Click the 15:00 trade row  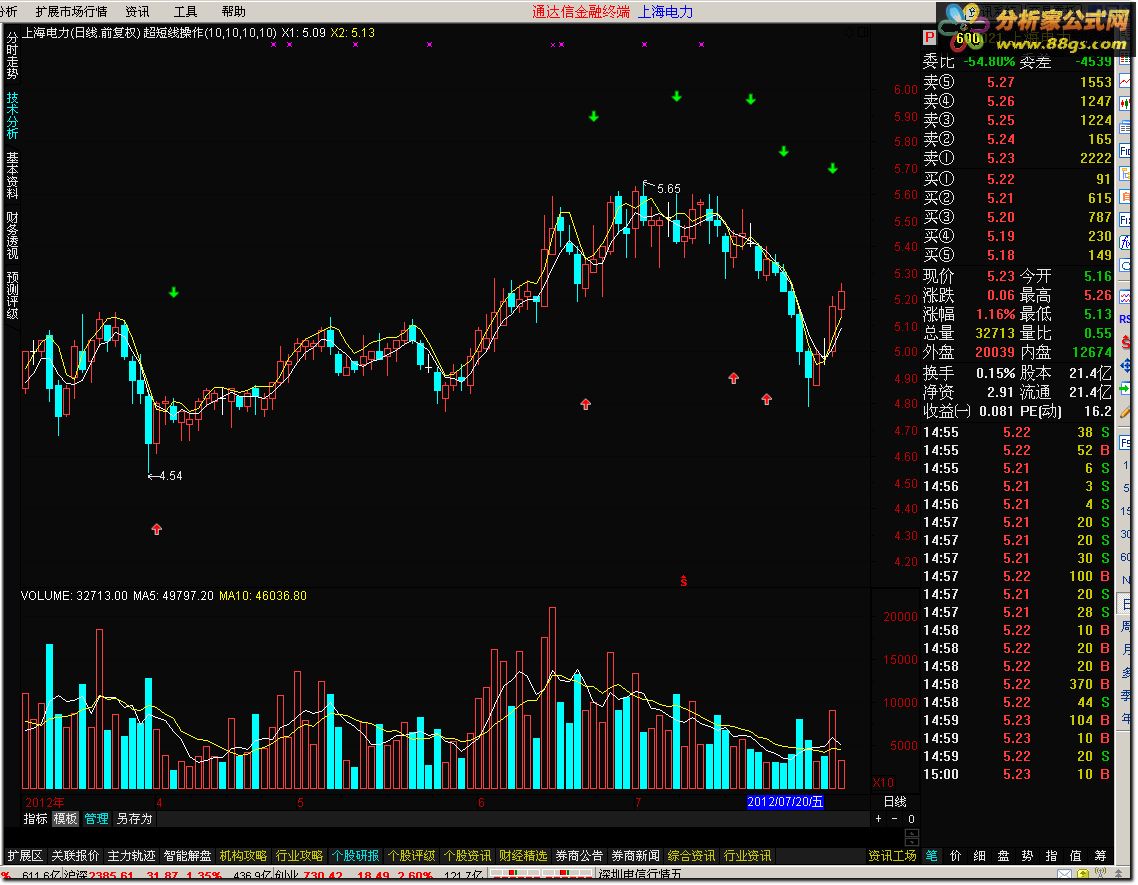click(x=1018, y=774)
